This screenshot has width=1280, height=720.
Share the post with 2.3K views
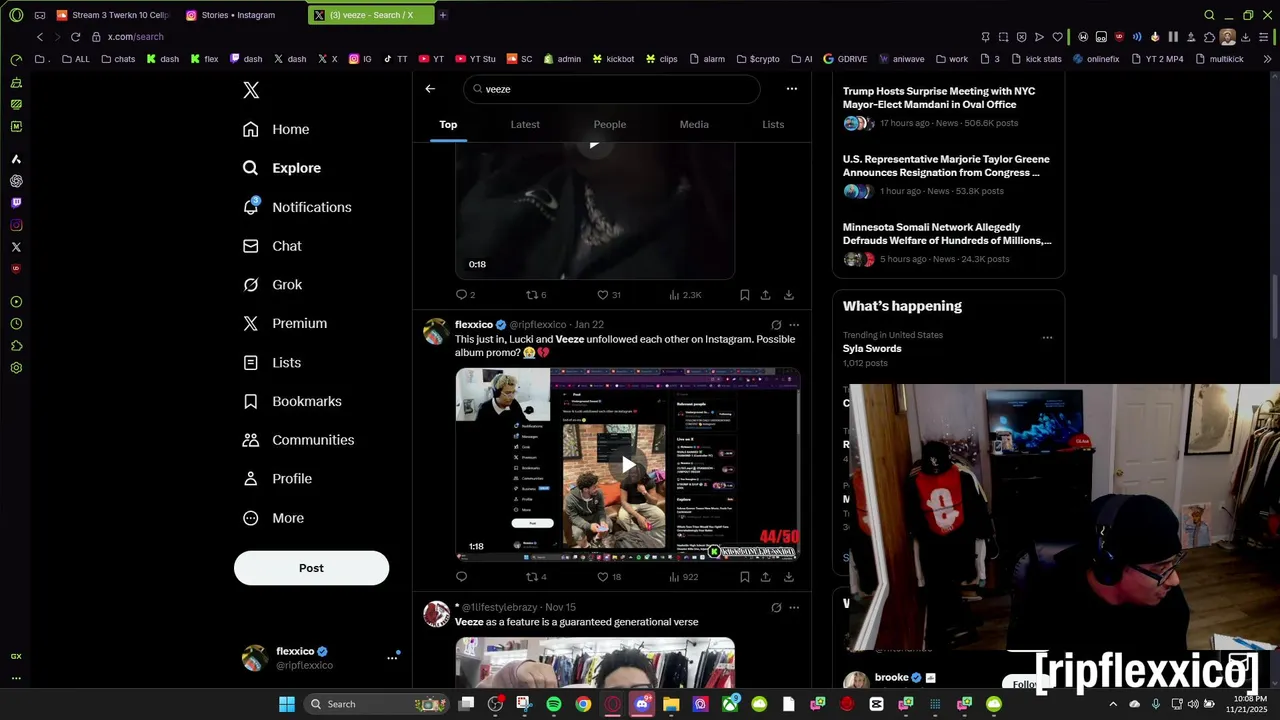766,295
